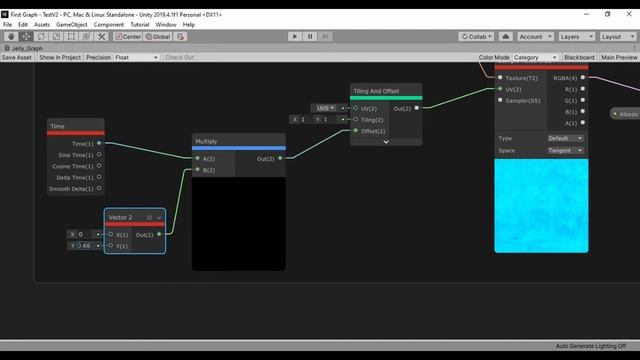The image size is (640, 360).
Task: Select the Move tool in the toolbar
Action: 26,37
